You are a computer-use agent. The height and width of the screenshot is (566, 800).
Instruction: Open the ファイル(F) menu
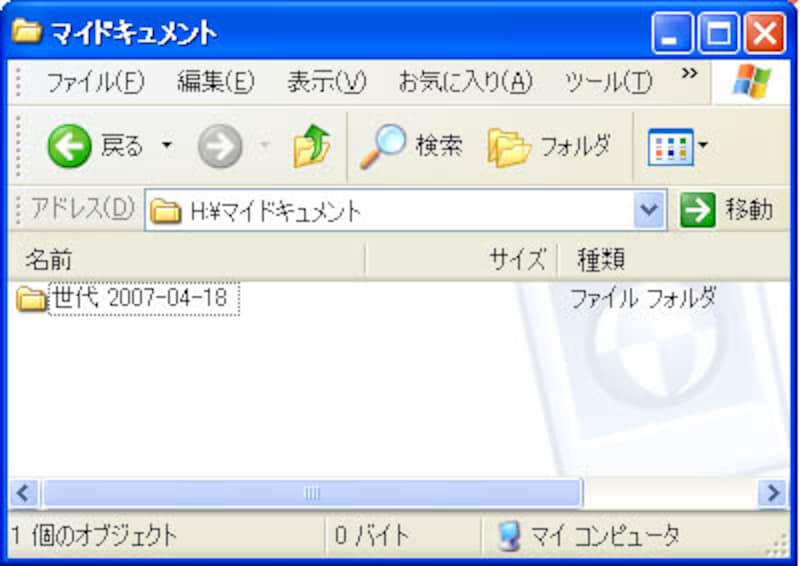coord(95,82)
